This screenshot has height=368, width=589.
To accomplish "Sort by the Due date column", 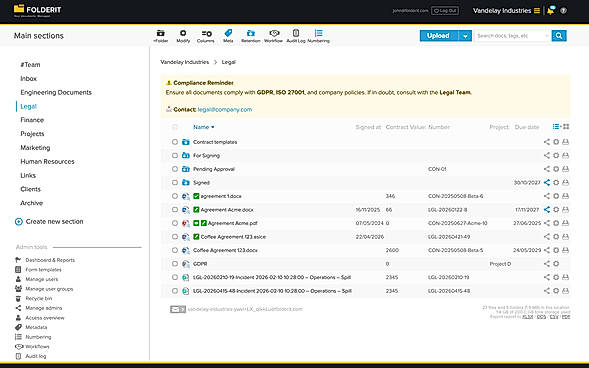I will [x=527, y=127].
